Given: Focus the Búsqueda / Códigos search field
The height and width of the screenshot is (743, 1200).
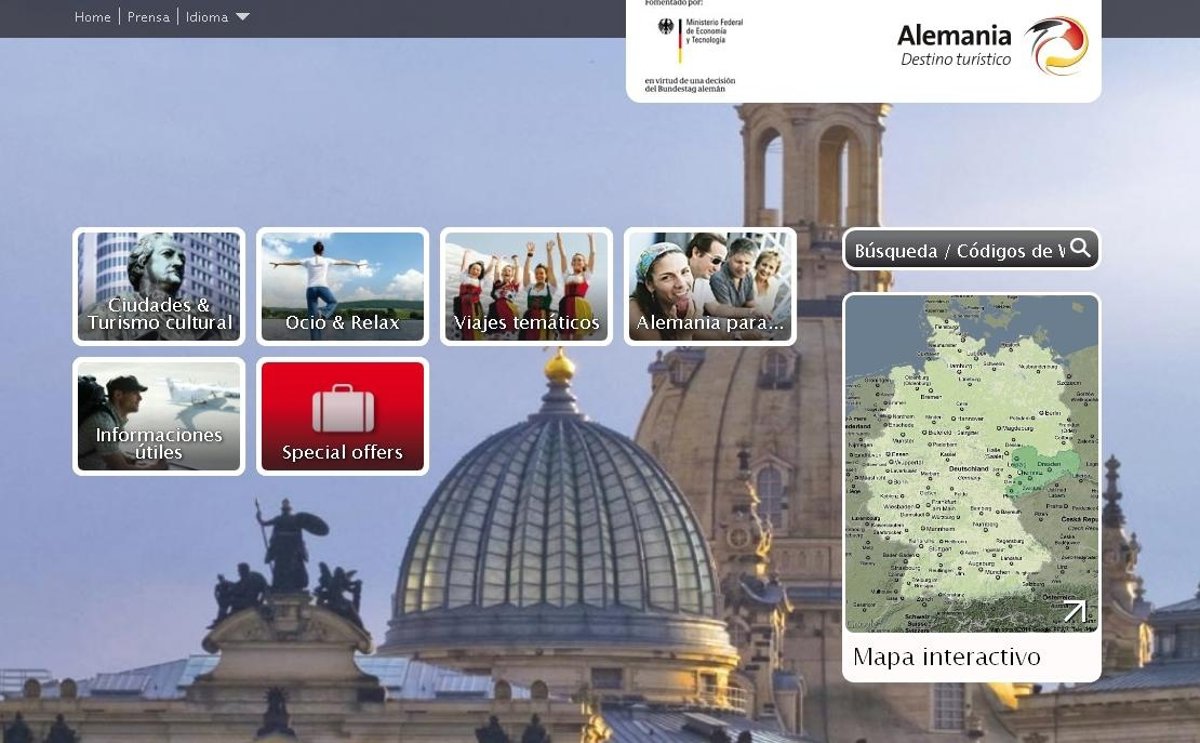Looking at the screenshot, I should coord(958,250).
